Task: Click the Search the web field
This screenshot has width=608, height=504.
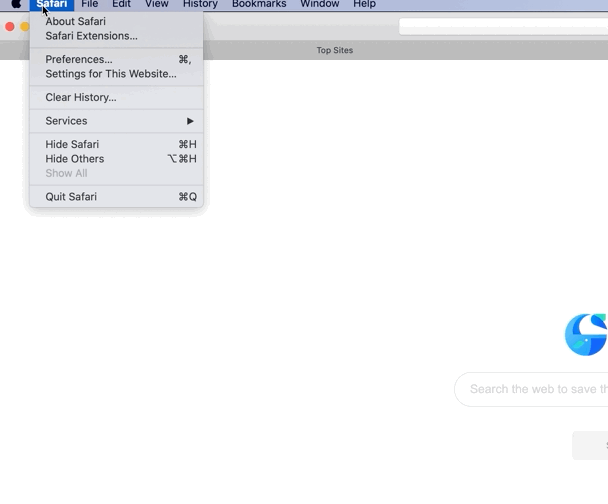Action: click(x=535, y=389)
